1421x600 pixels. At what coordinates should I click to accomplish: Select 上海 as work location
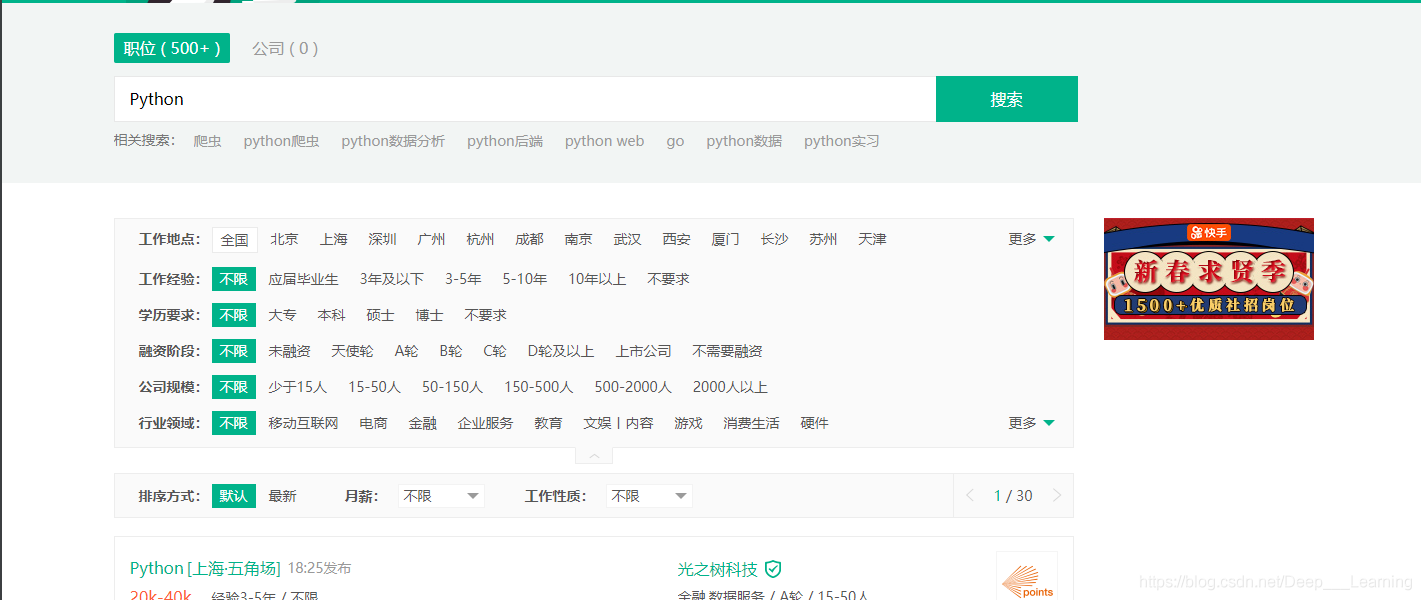[334, 239]
